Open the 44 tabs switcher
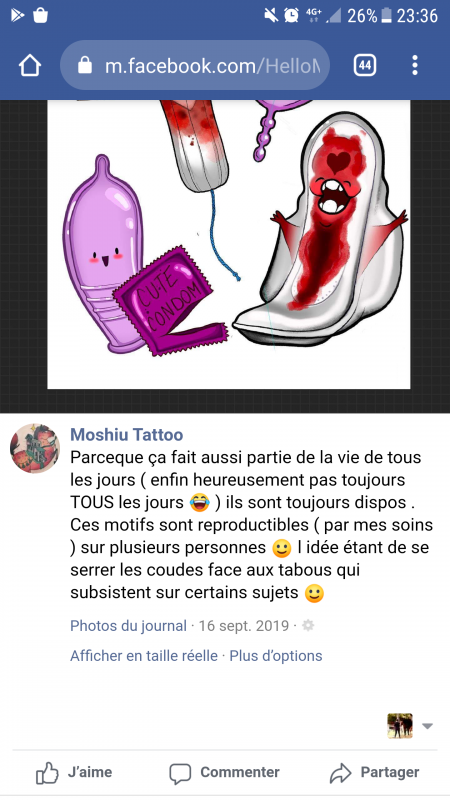 pyautogui.click(x=364, y=65)
